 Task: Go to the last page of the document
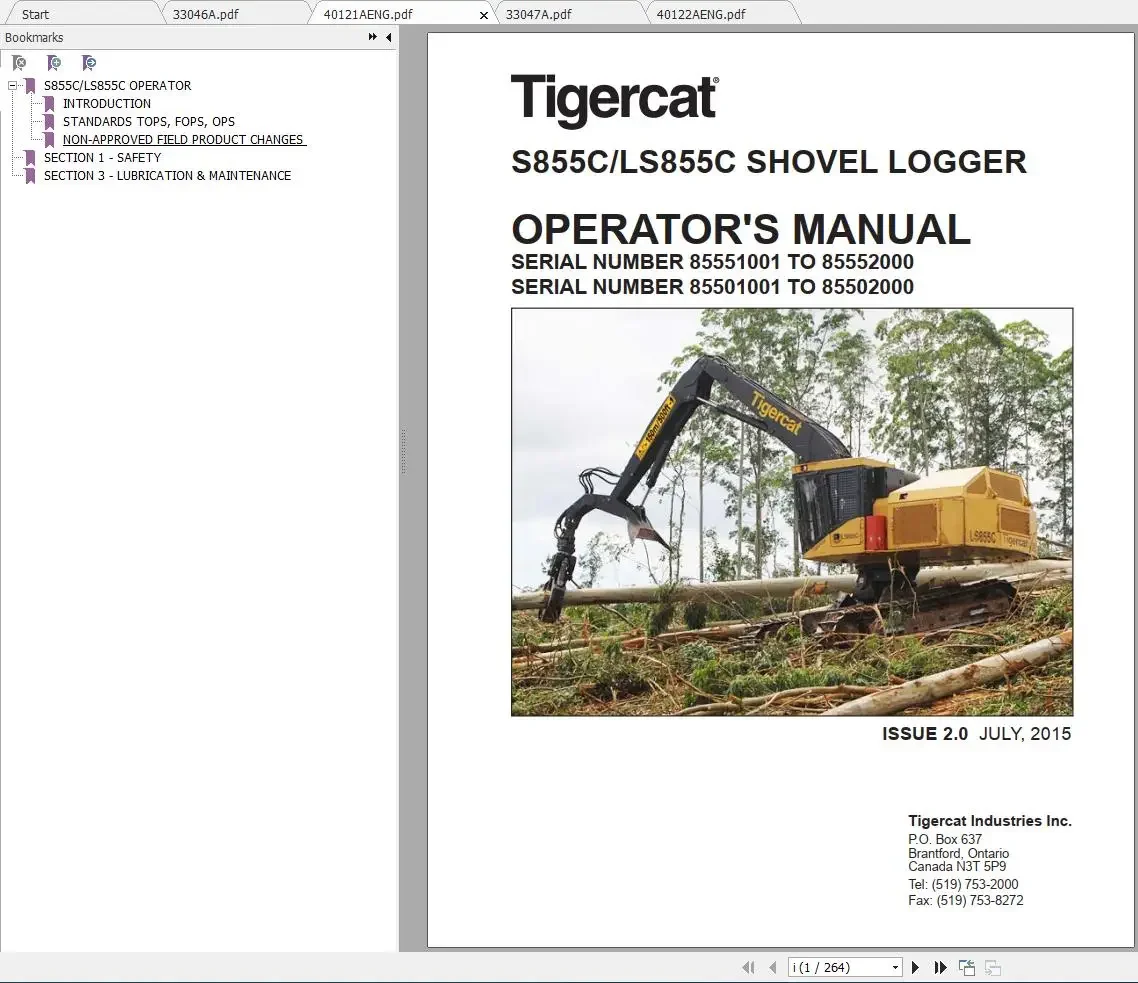(x=940, y=966)
